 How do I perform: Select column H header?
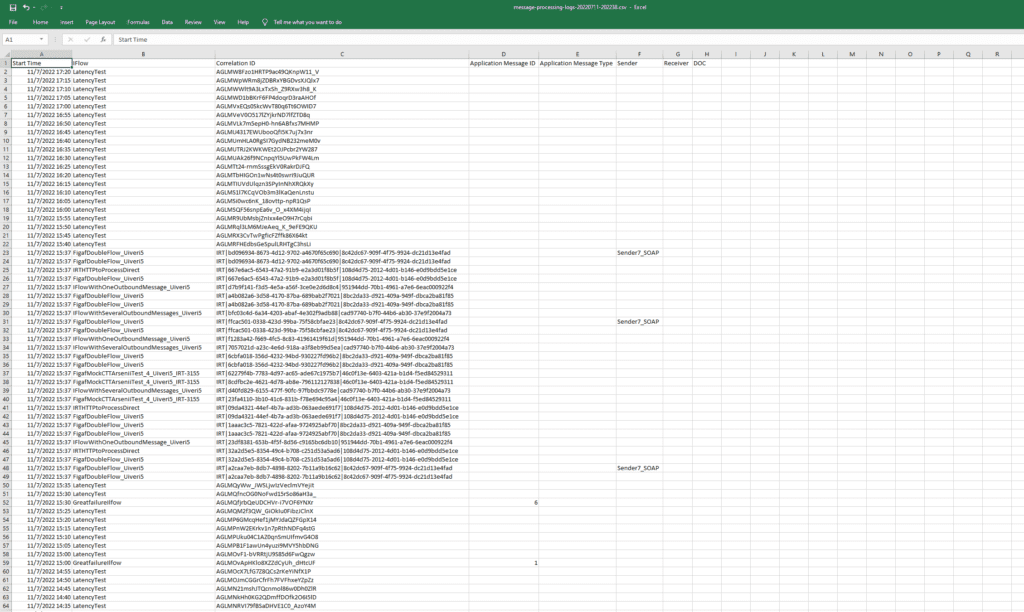[706, 54]
